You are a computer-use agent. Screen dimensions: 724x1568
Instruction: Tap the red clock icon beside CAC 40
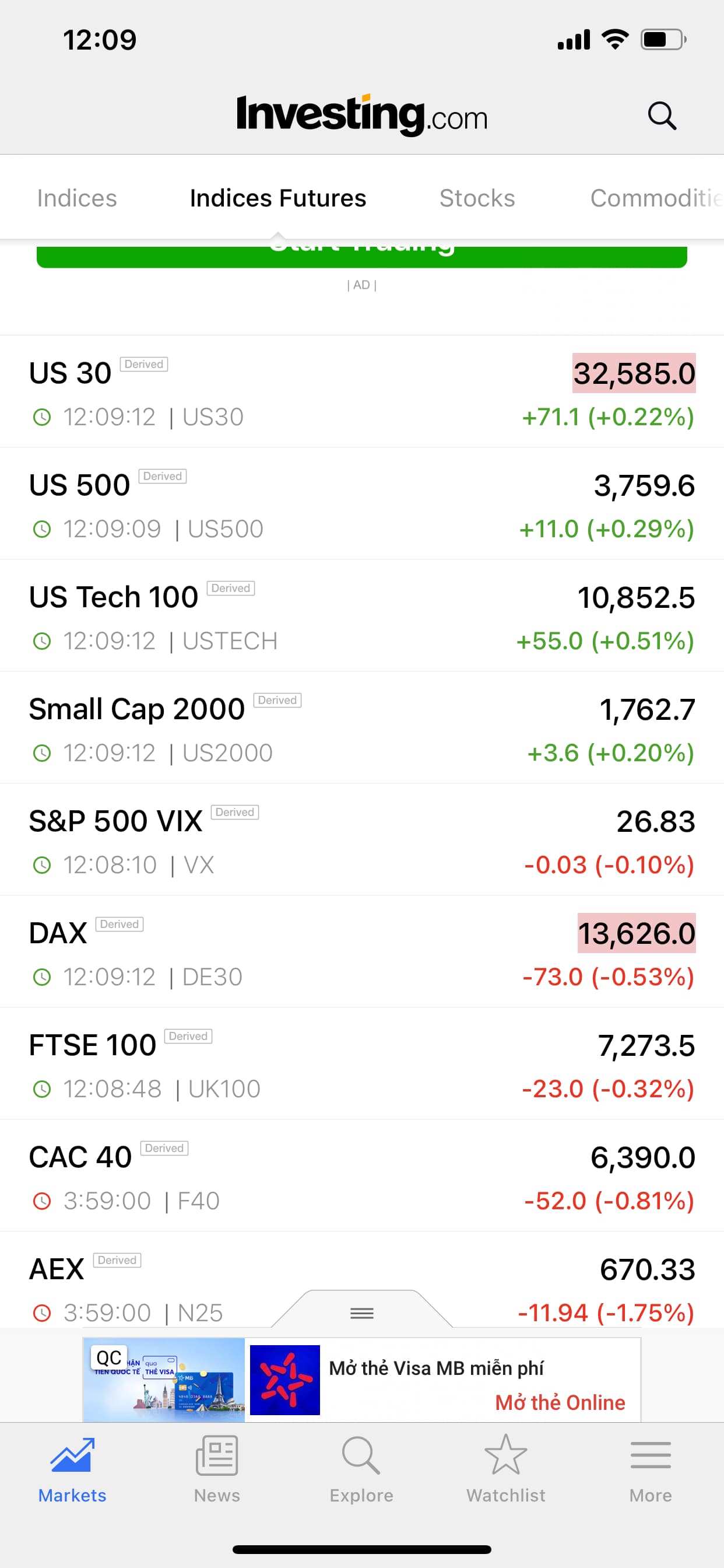pyautogui.click(x=42, y=1201)
